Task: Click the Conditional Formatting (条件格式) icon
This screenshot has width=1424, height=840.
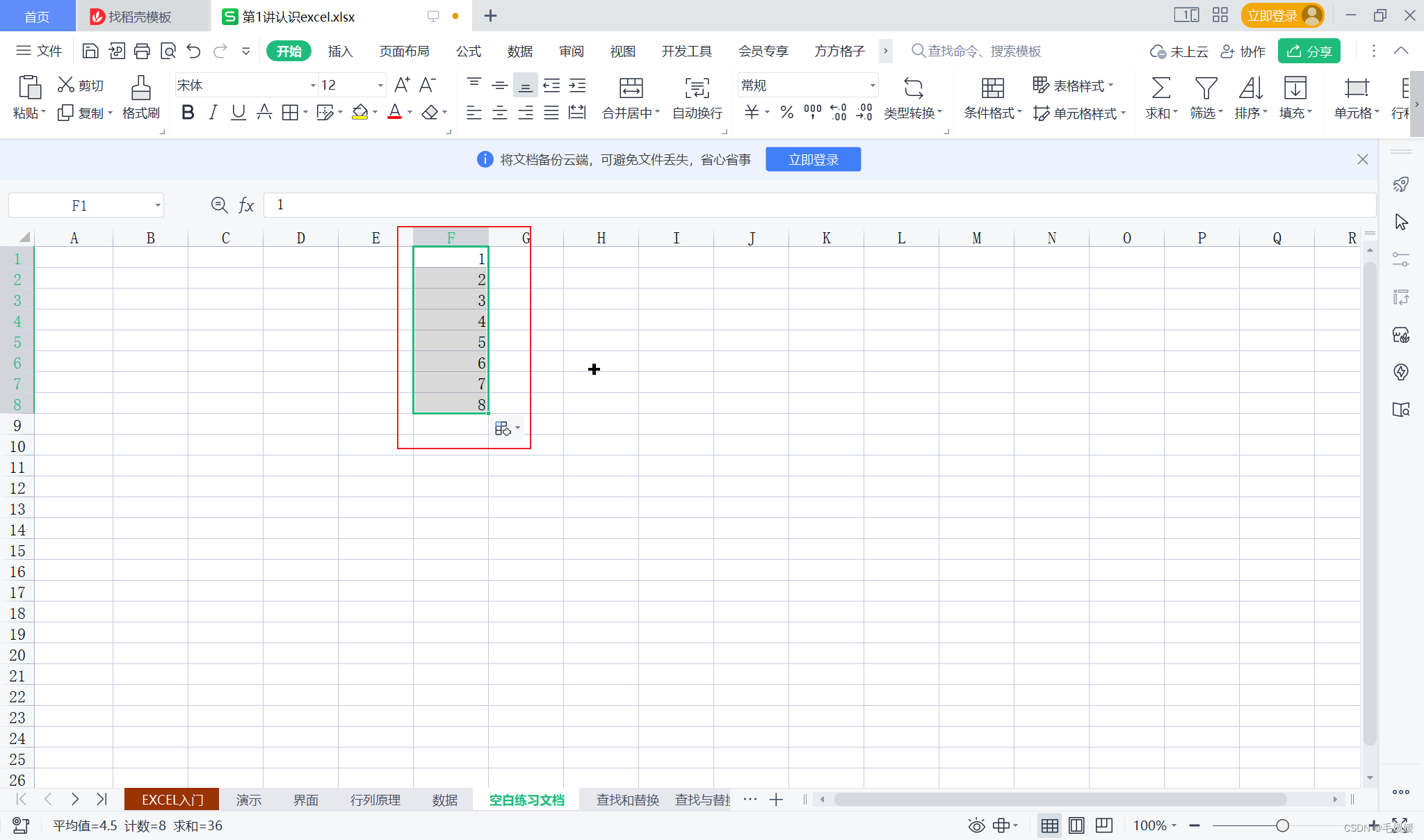Action: 992,88
